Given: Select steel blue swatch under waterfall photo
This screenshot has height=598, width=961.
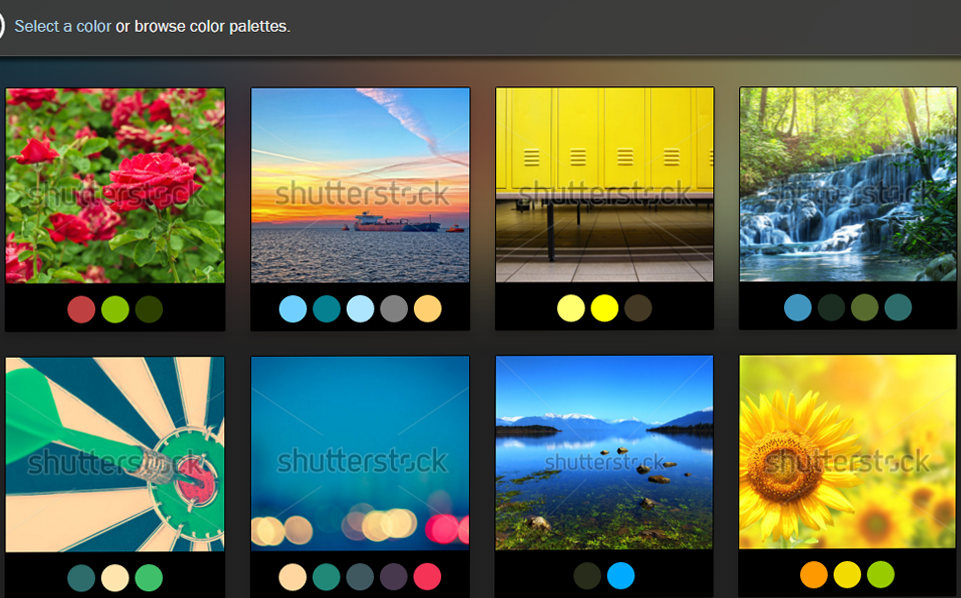Looking at the screenshot, I should [798, 307].
